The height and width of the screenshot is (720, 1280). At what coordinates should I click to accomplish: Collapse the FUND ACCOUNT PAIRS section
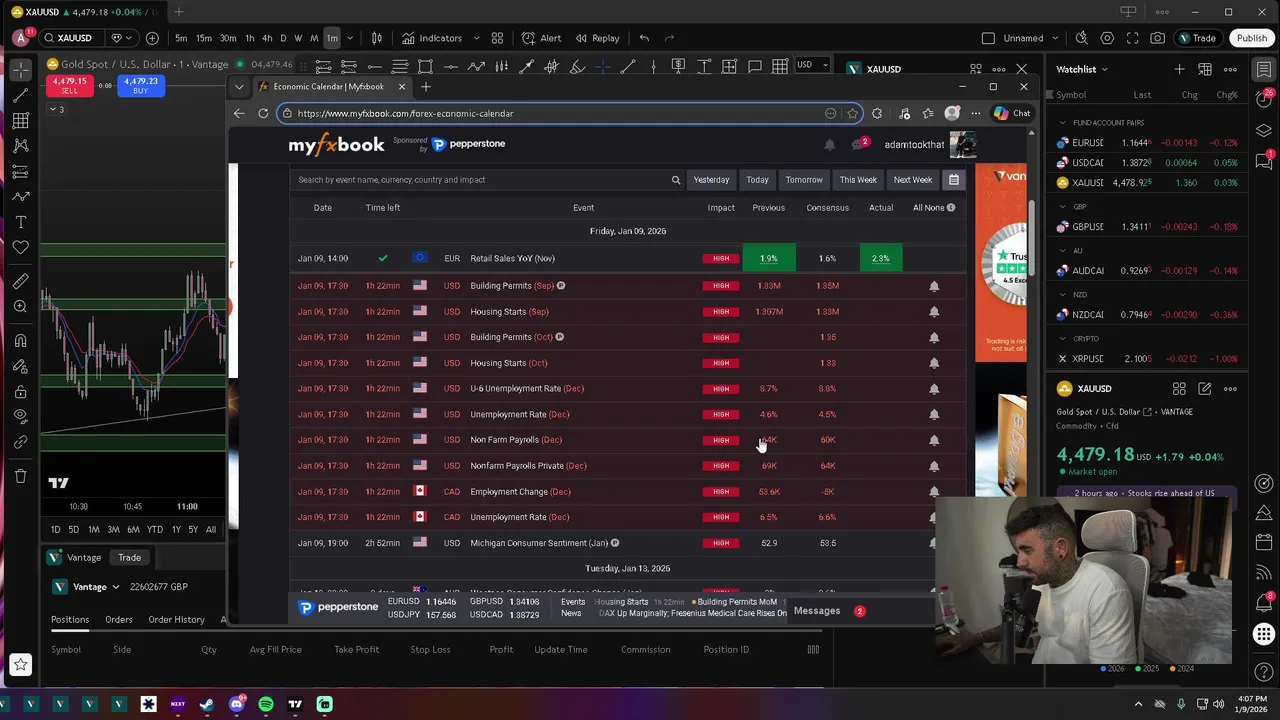pyautogui.click(x=1062, y=122)
